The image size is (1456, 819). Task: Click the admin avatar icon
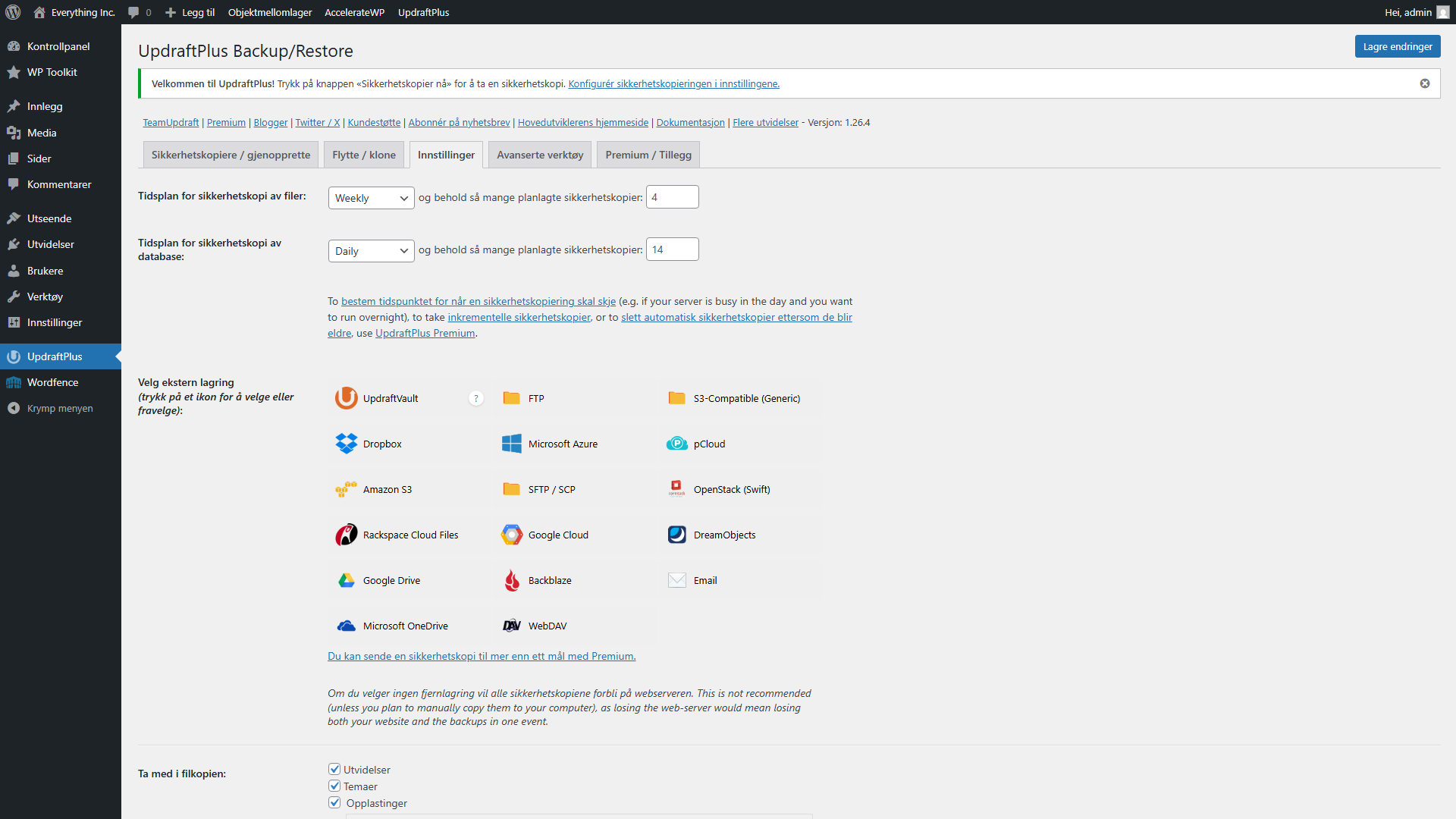[1442, 12]
